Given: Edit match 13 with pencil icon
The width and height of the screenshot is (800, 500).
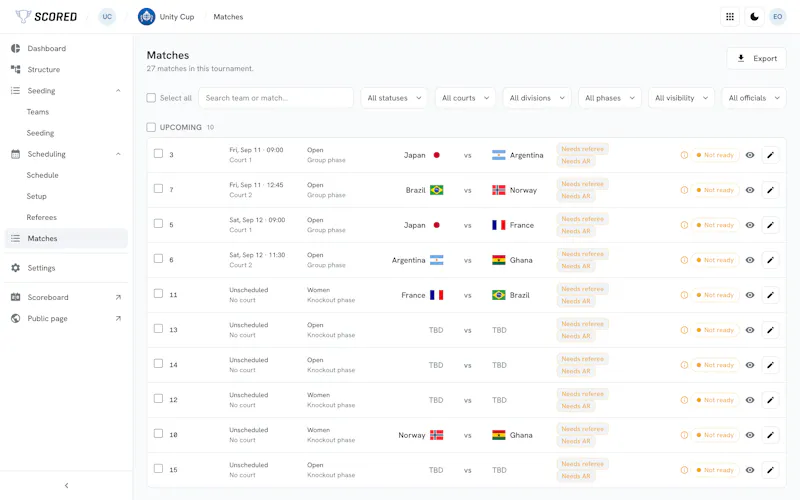Looking at the screenshot, I should (770, 330).
